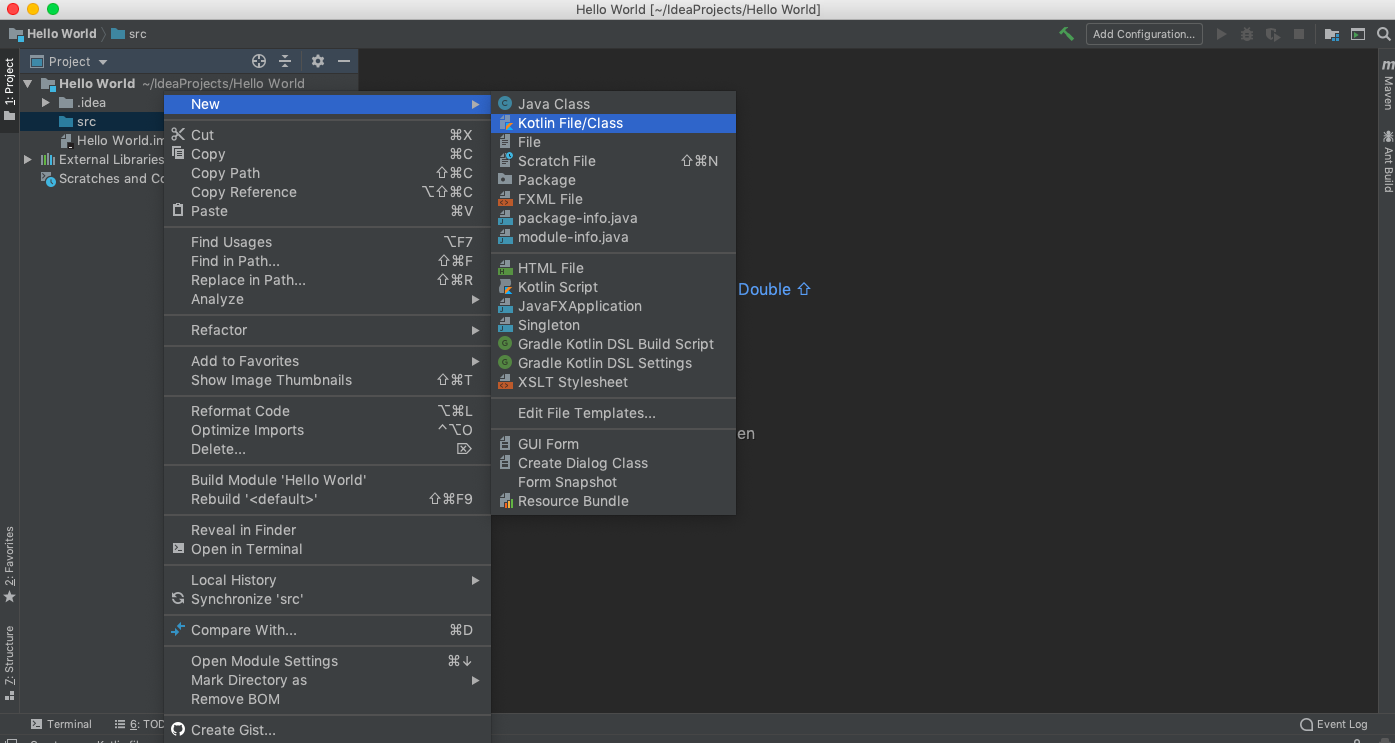Choose Scratch File in the New submenu
Screen dimensions: 1395x743
613,161
